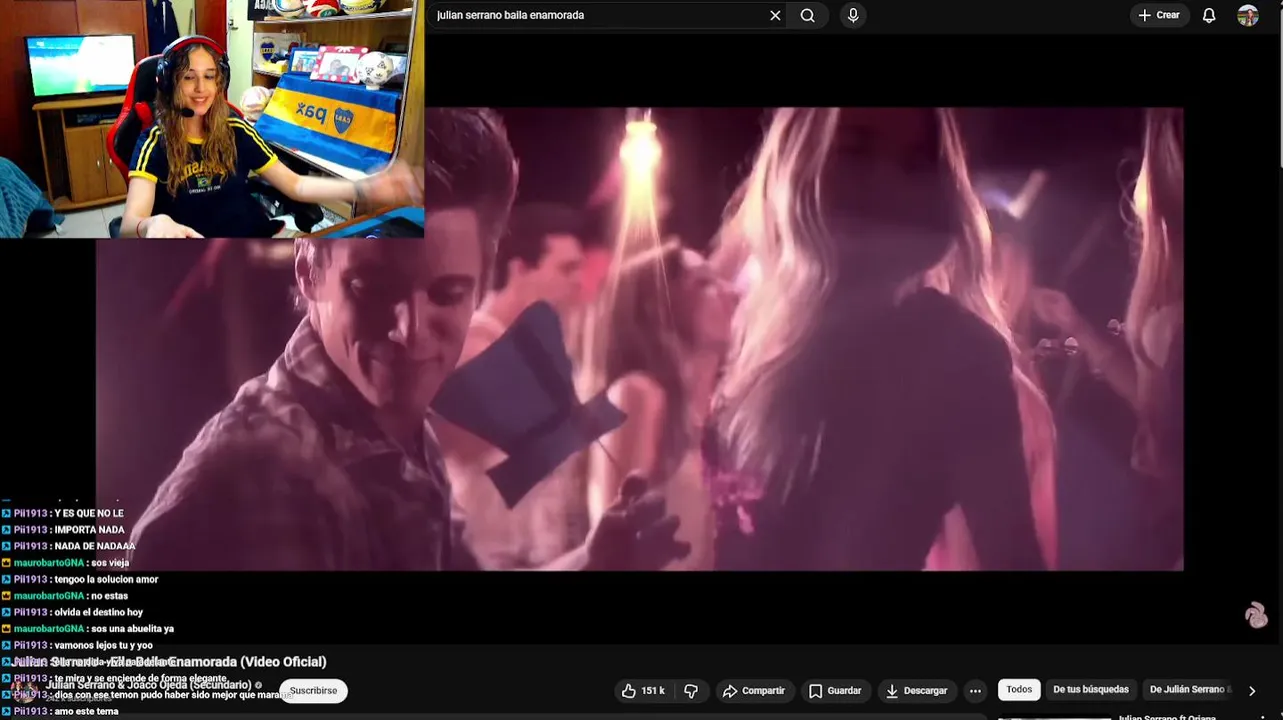Image resolution: width=1283 pixels, height=720 pixels.
Task: Click chat message 'amo este tema'
Action: [x=86, y=711]
